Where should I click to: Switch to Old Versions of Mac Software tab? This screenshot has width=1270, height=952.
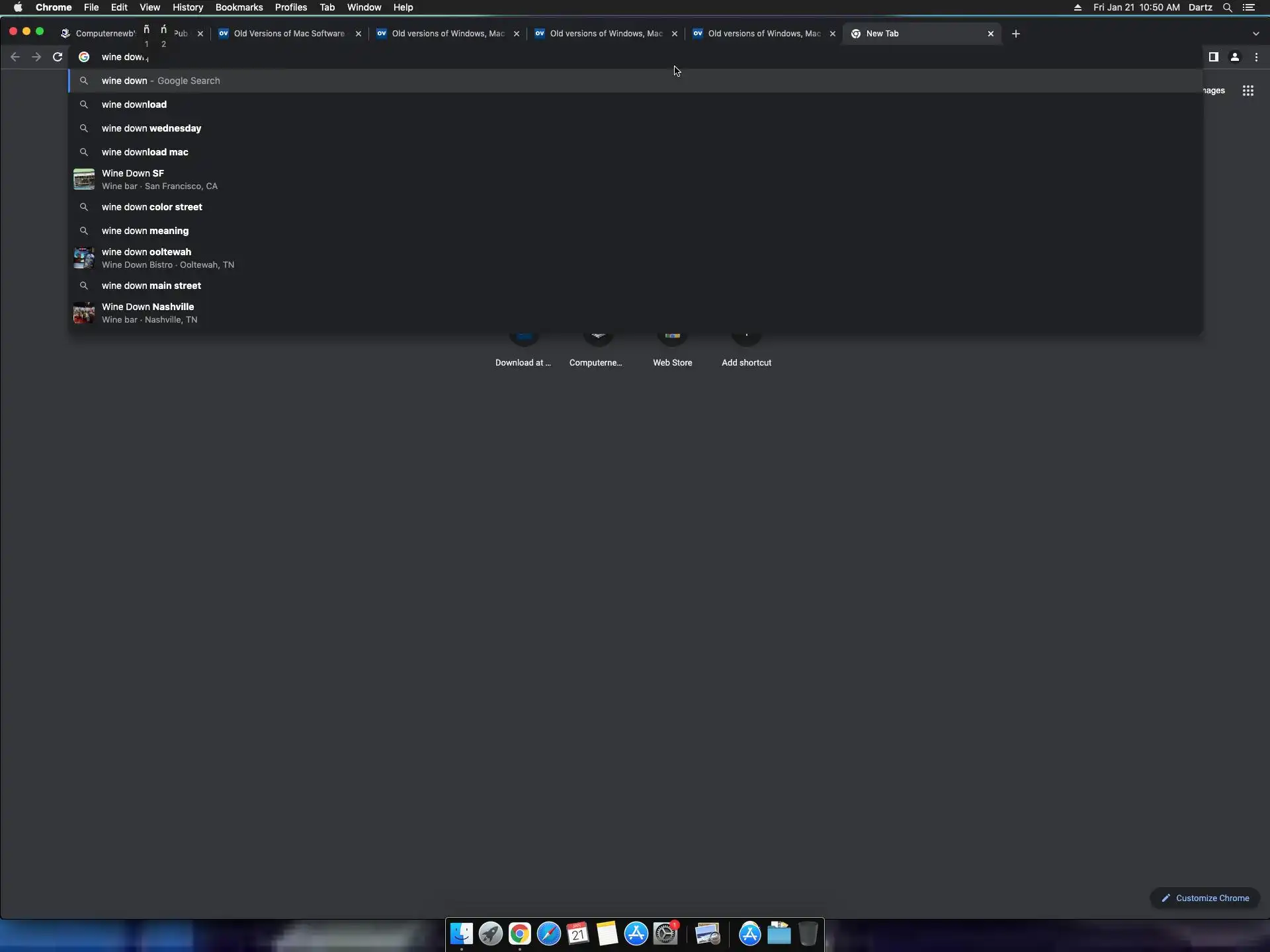coord(288,34)
